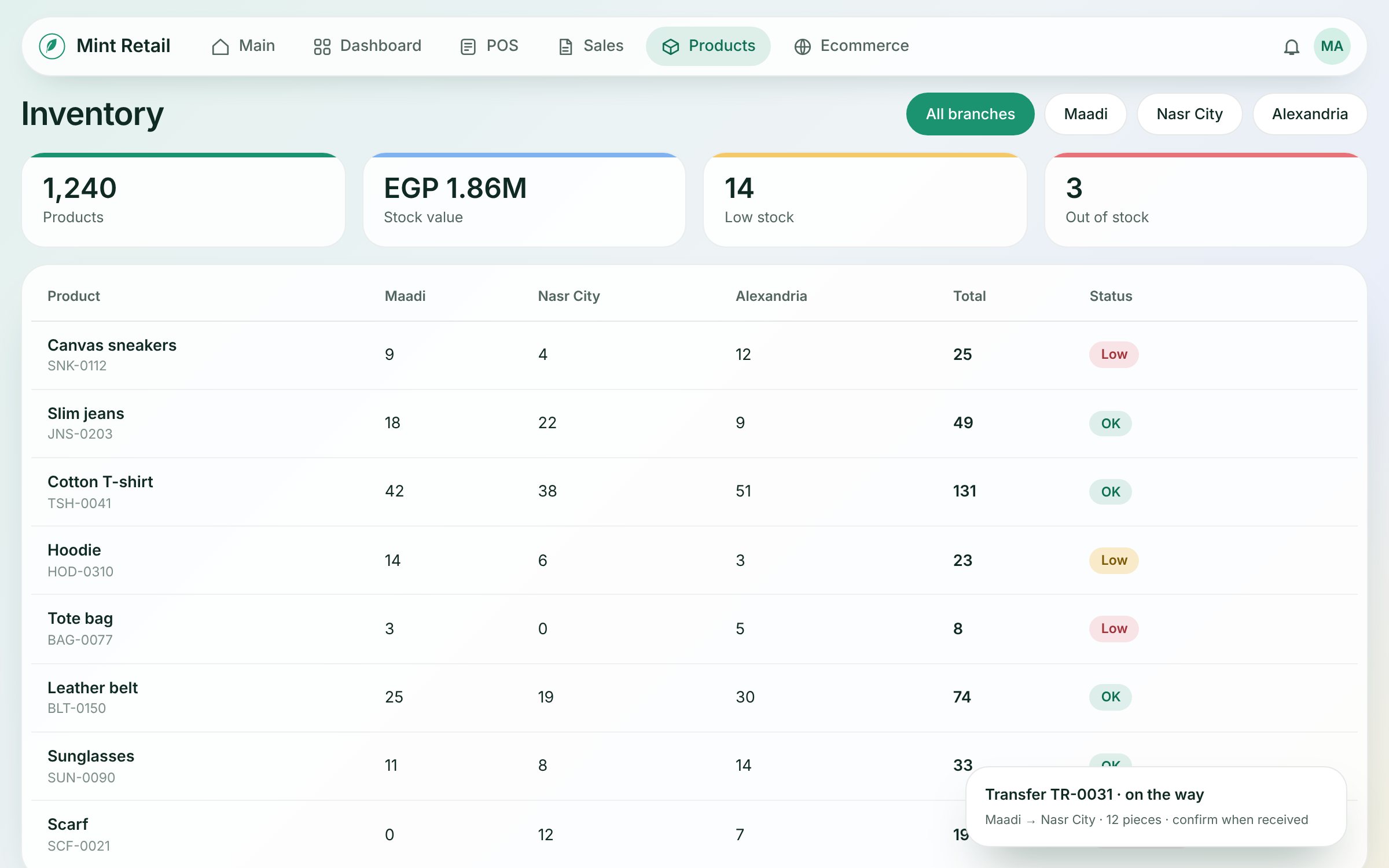Click the Low badge for Canvas sneakers
The height and width of the screenshot is (868, 1389).
pos(1114,354)
